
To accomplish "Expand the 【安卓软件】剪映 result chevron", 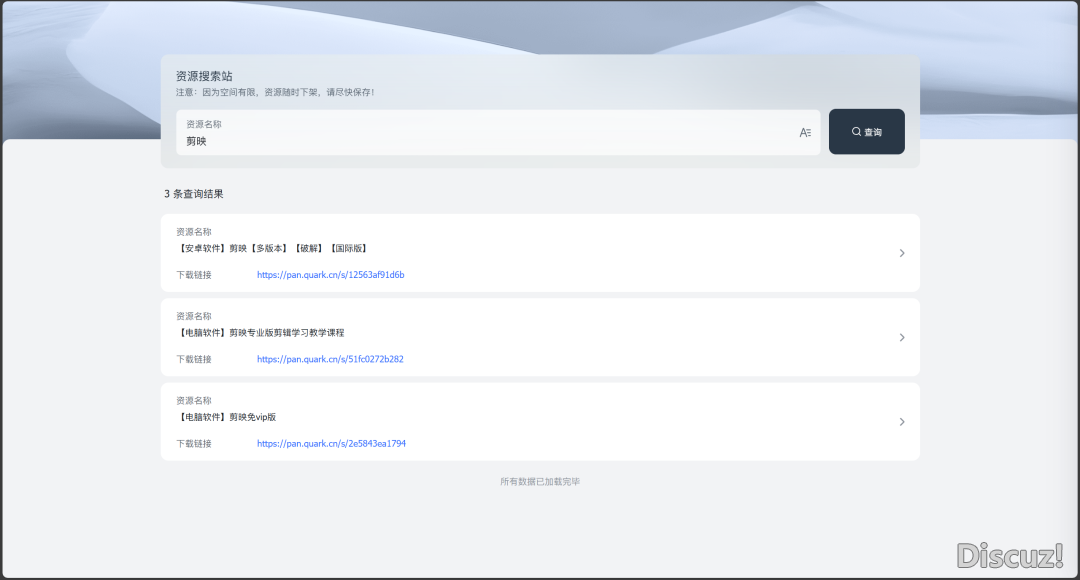I will (902, 253).
